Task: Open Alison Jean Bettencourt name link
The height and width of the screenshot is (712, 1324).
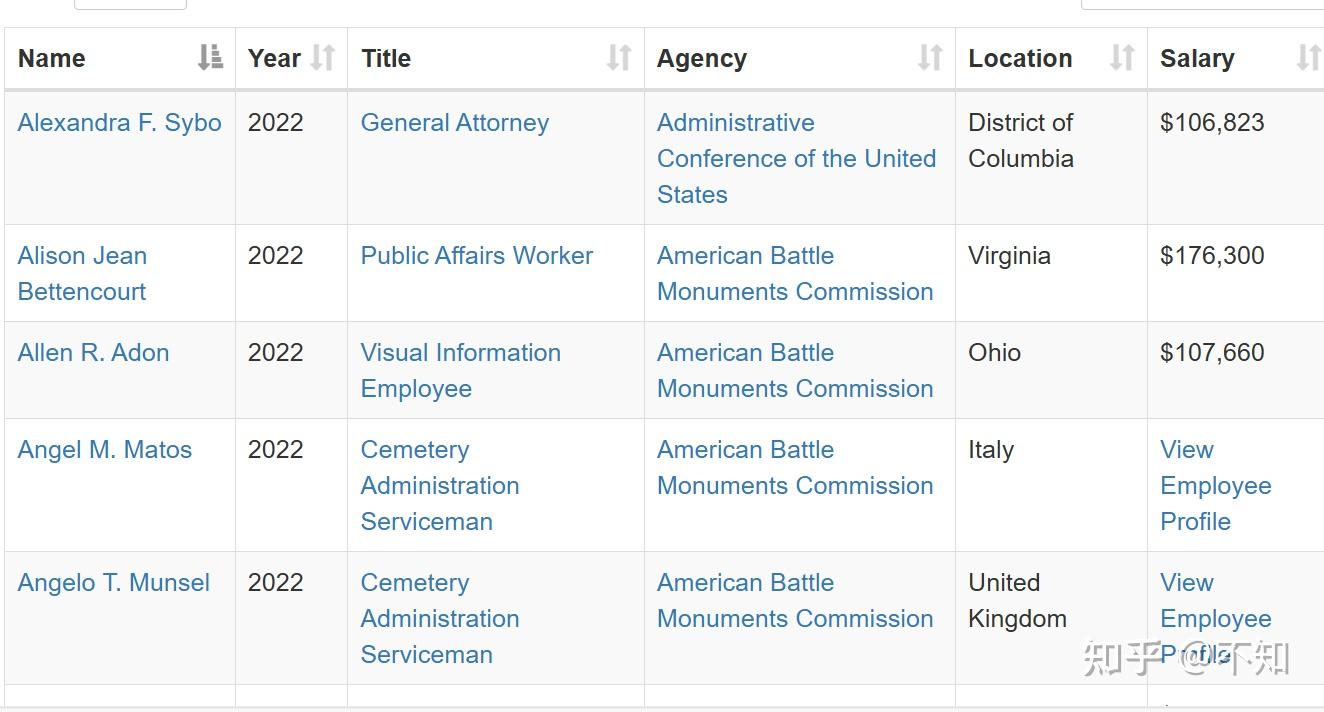Action: pyautogui.click(x=82, y=274)
